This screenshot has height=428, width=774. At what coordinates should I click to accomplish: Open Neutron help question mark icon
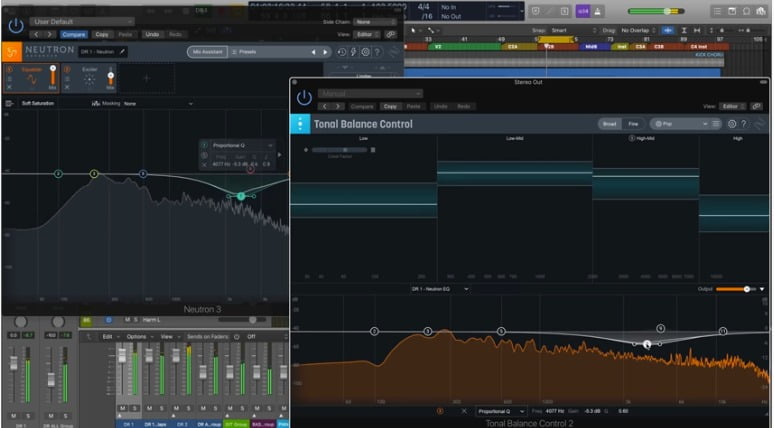point(377,52)
